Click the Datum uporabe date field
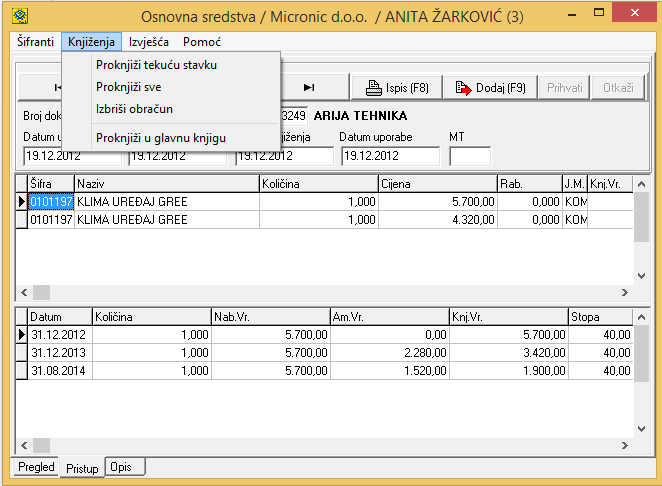Image resolution: width=662 pixels, height=486 pixels. click(390, 156)
